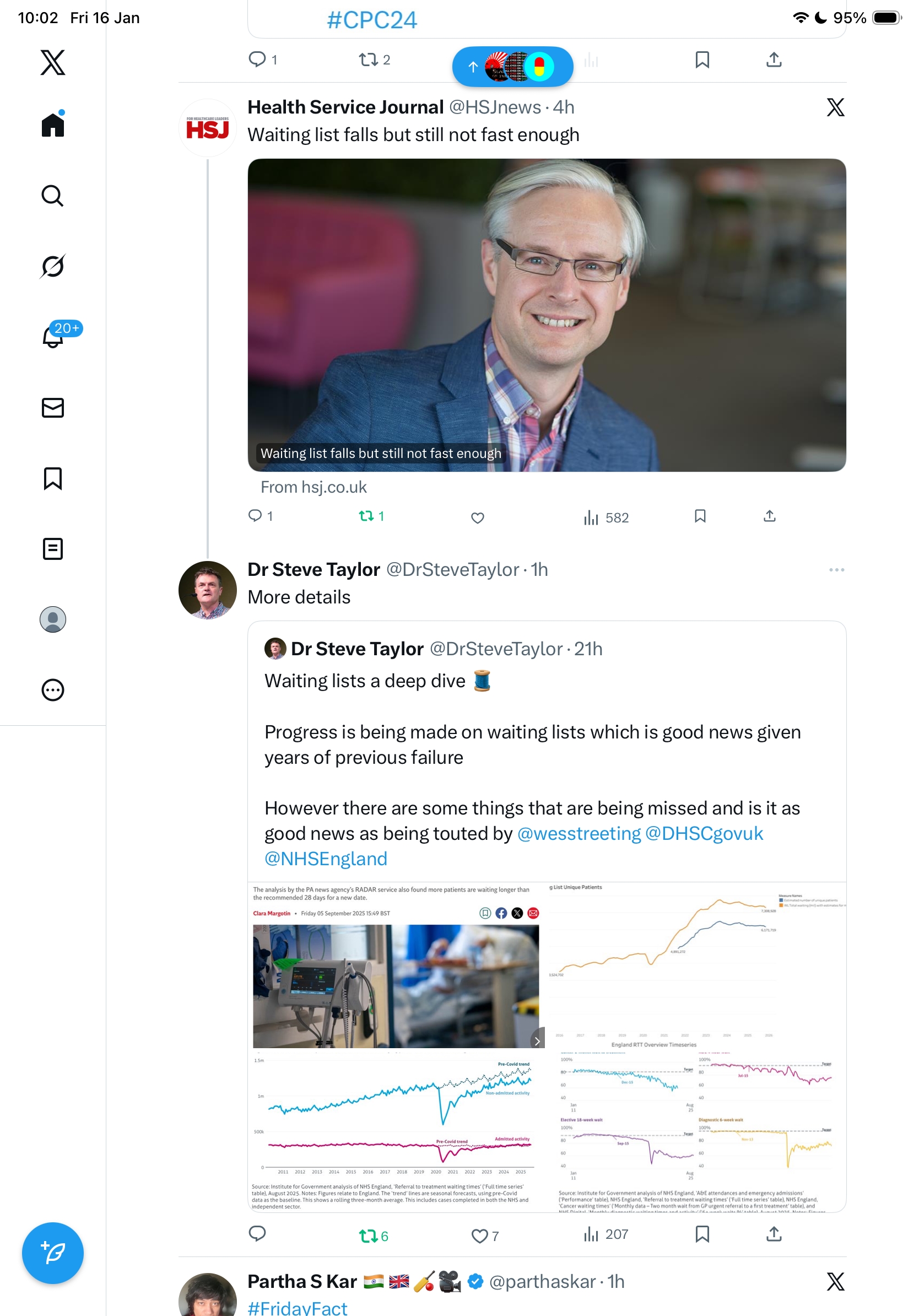Open the HSJ article preview image
This screenshot has height=1316, width=919.
click(547, 315)
